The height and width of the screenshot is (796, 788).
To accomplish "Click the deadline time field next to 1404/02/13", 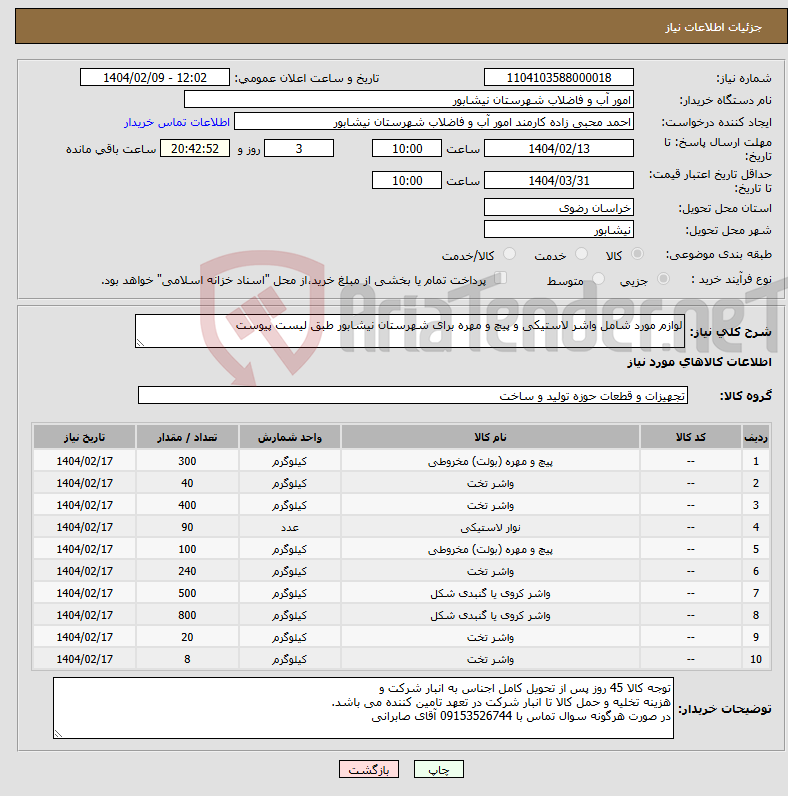I will coord(407,148).
